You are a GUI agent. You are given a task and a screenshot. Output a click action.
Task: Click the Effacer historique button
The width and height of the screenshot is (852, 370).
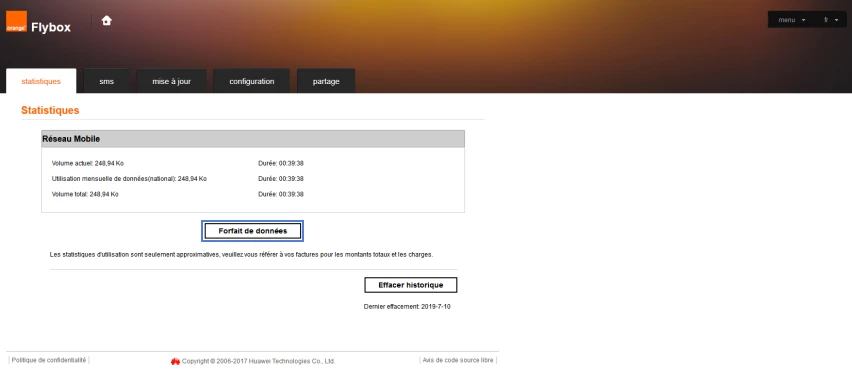click(411, 285)
